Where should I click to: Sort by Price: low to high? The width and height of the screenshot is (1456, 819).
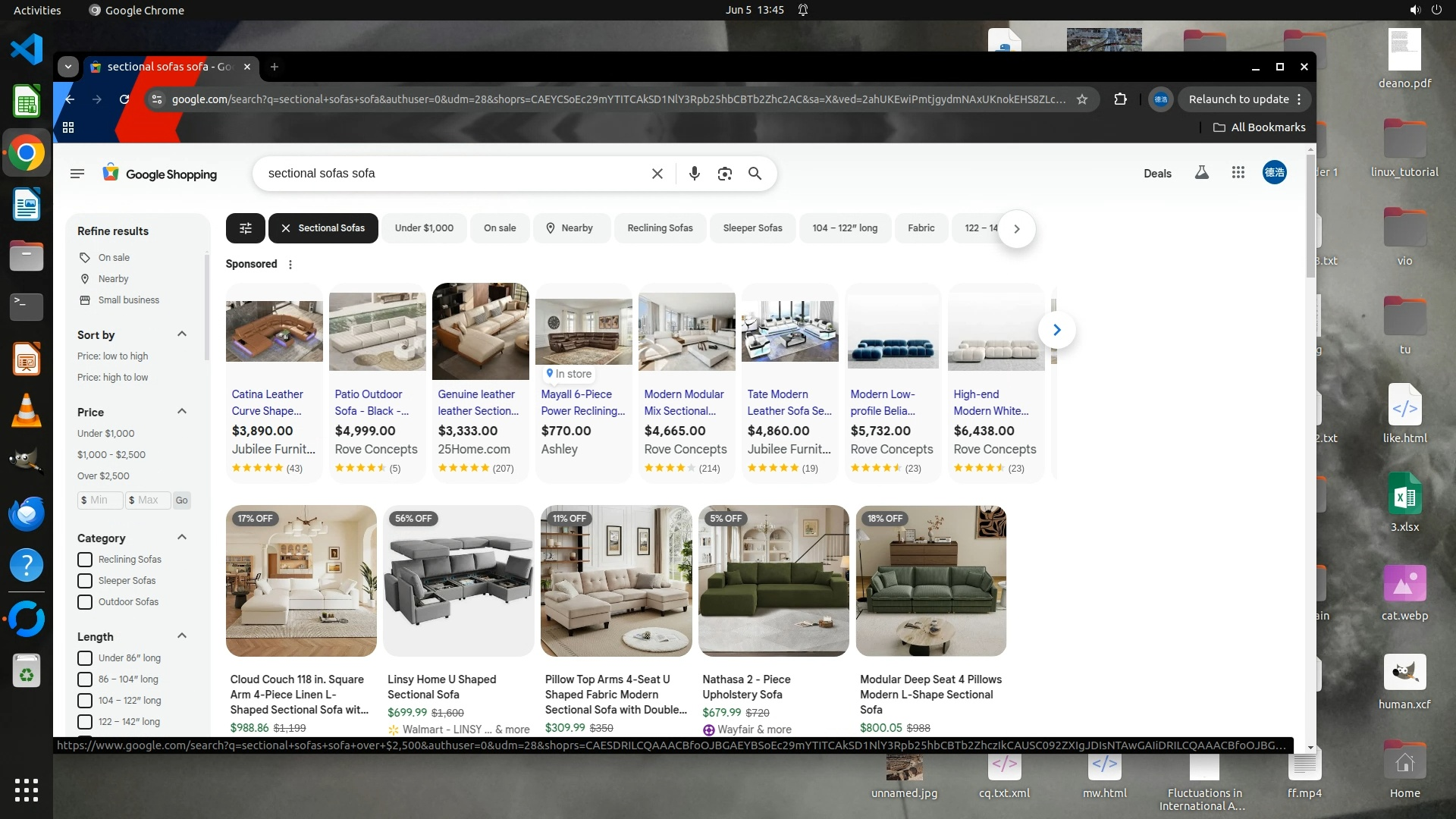[112, 356]
